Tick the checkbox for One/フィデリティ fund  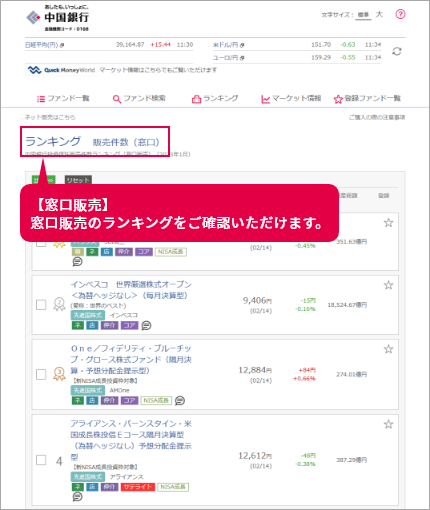tap(41, 374)
